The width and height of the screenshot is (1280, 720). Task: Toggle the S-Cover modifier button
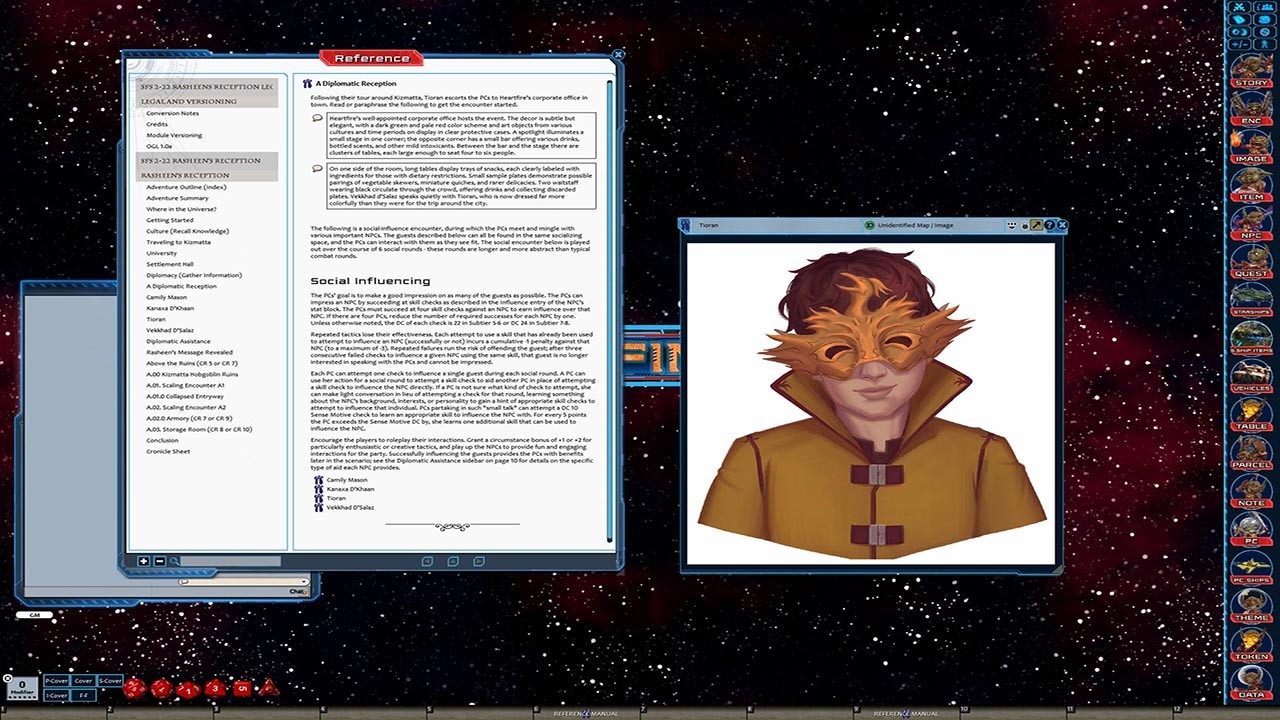point(110,681)
